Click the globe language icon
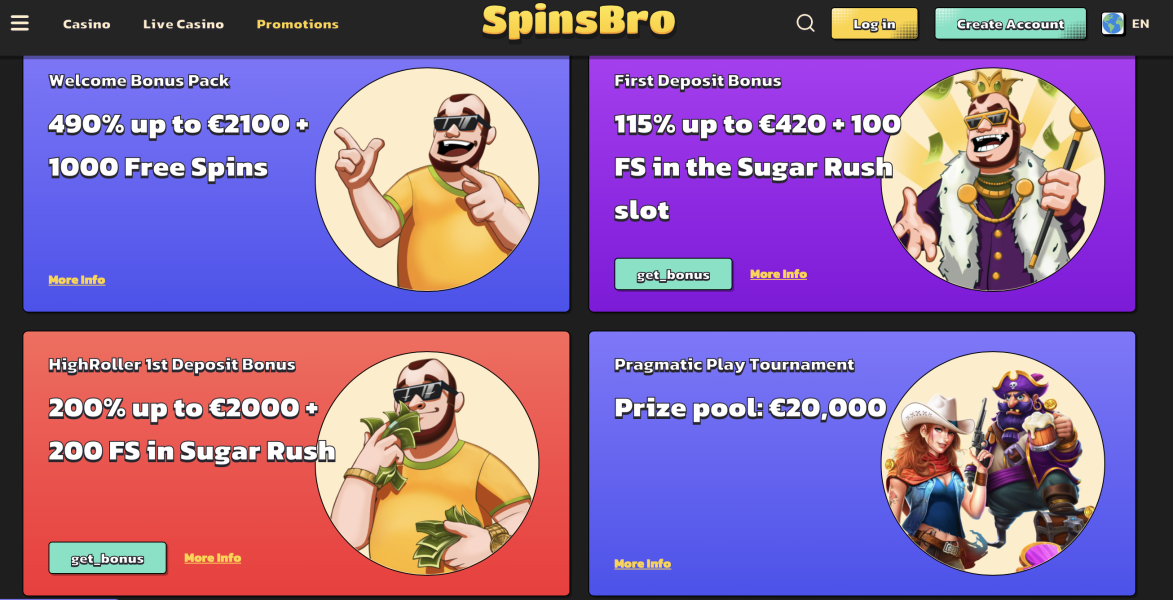Viewport: 1173px width, 600px height. (1112, 23)
